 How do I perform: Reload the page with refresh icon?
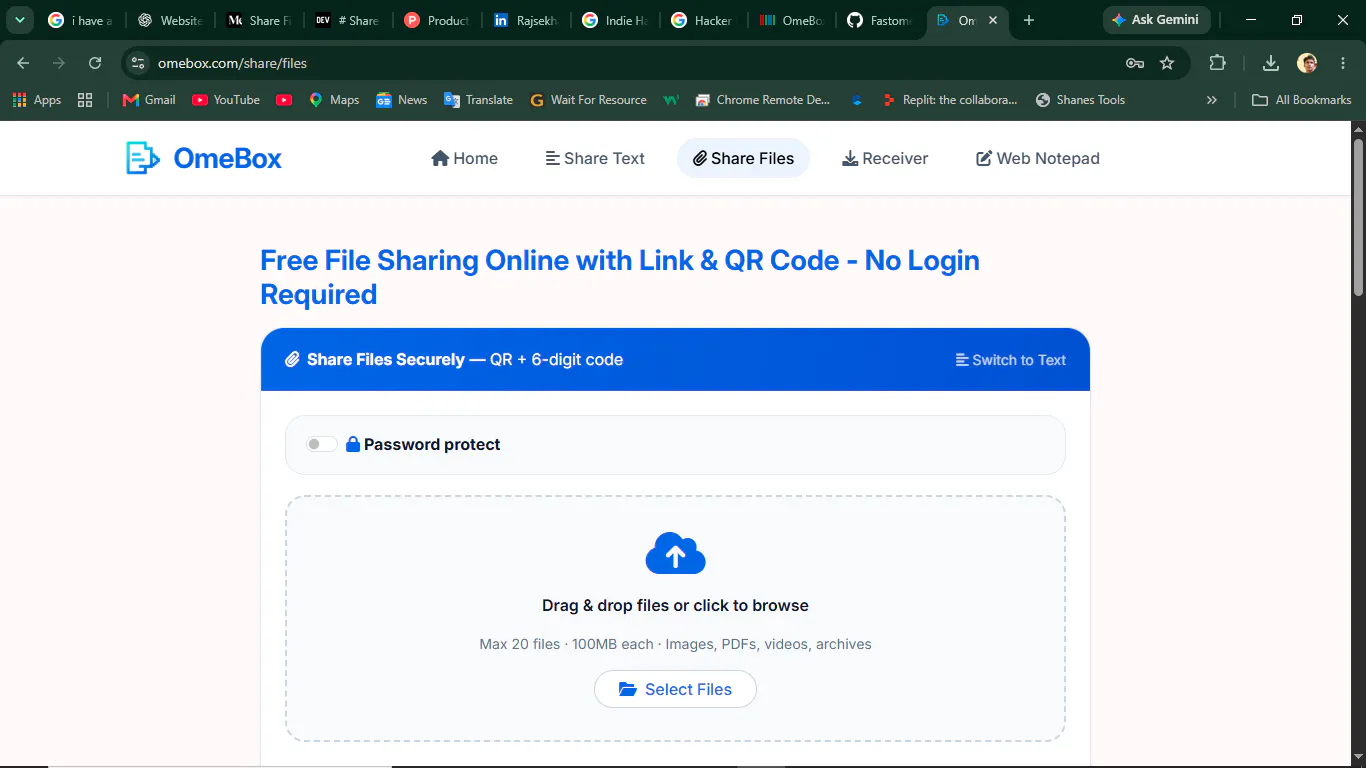[x=95, y=63]
